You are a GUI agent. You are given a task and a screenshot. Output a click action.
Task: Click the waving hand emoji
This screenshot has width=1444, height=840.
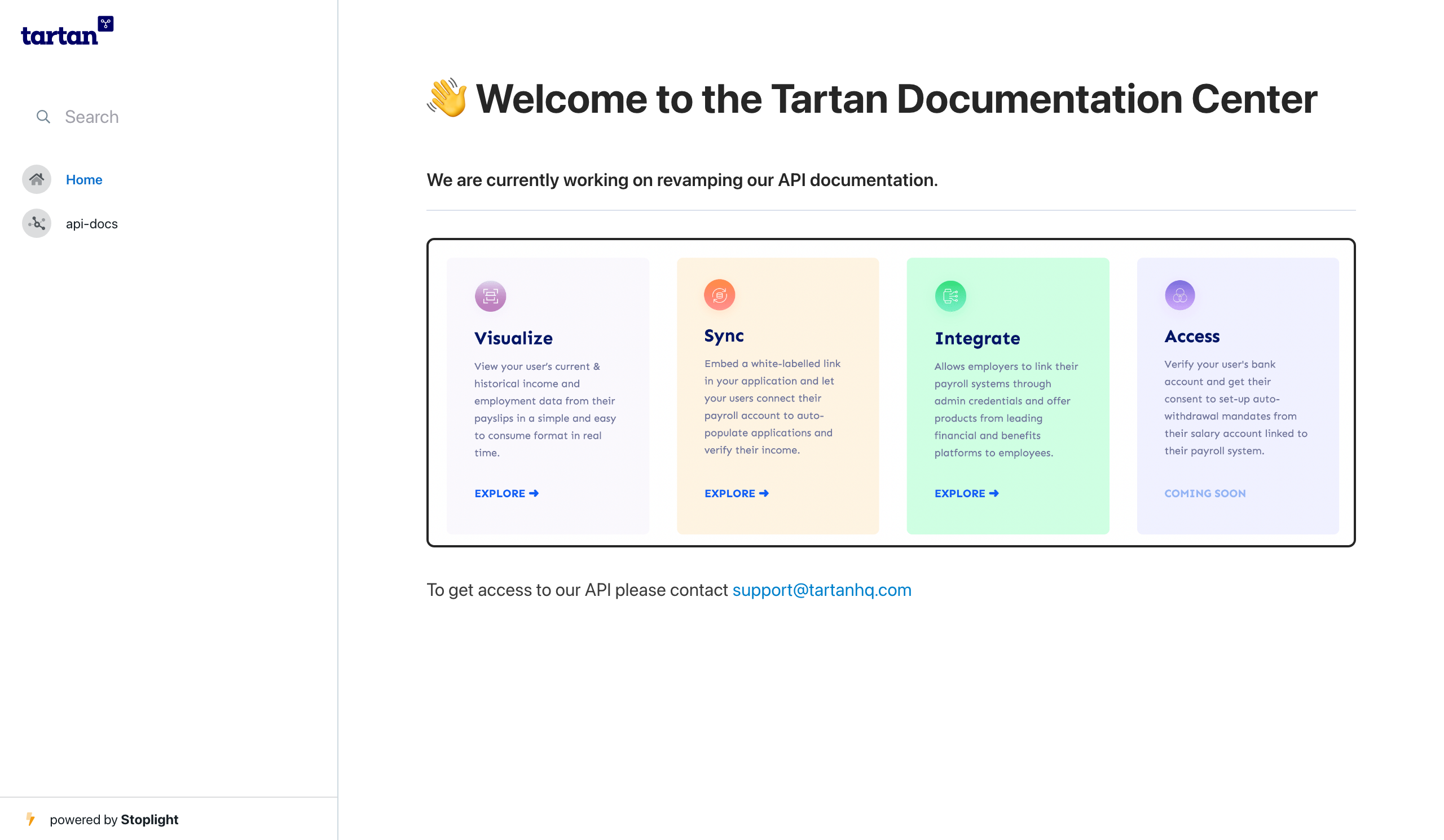pos(447,98)
